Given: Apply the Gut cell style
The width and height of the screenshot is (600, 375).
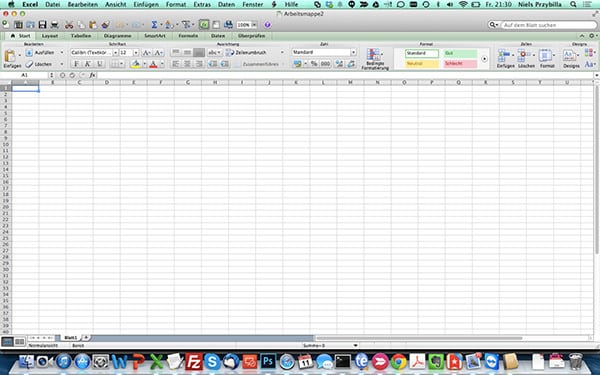Looking at the screenshot, I should coord(460,53).
